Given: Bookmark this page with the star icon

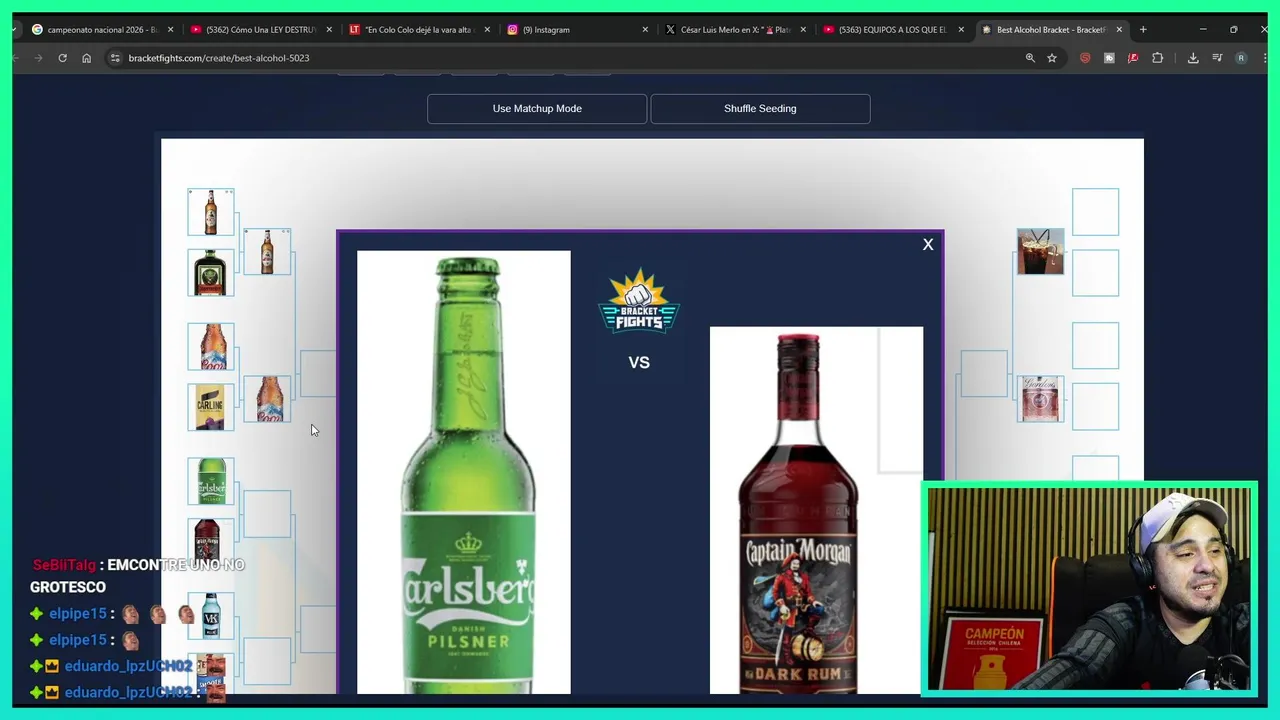Looking at the screenshot, I should tap(1052, 58).
